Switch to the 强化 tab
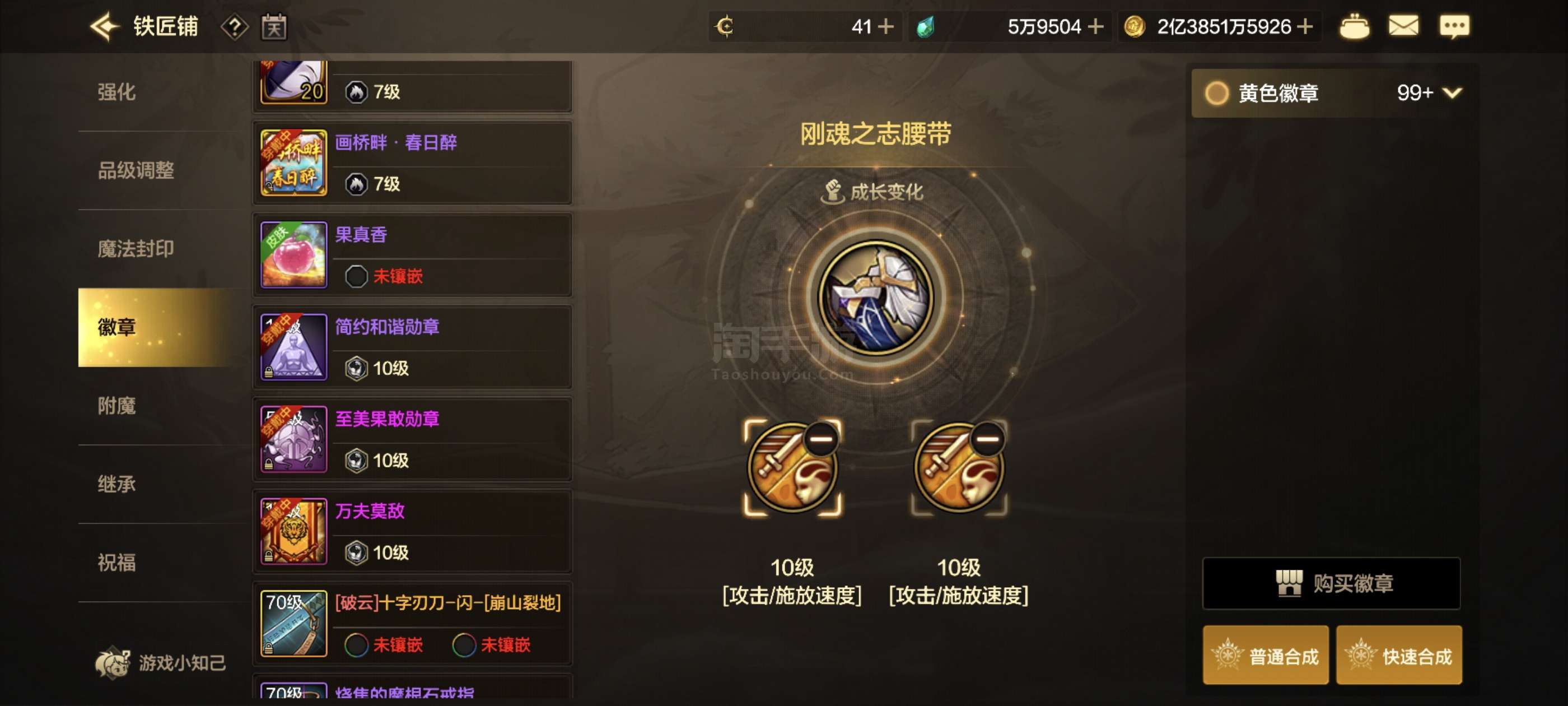Screen dimensions: 1568x706 (x=116, y=92)
